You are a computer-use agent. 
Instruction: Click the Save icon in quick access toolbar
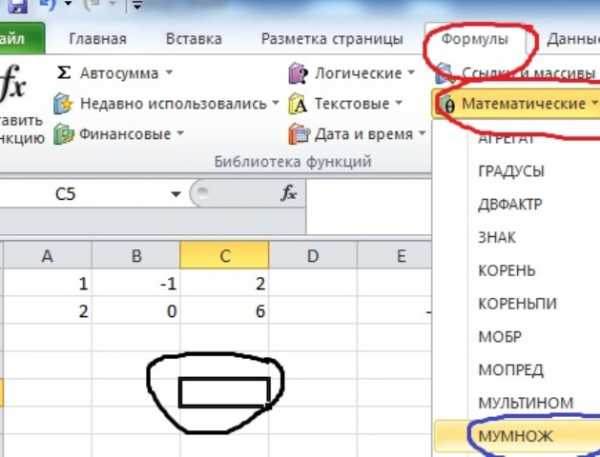click(x=18, y=5)
